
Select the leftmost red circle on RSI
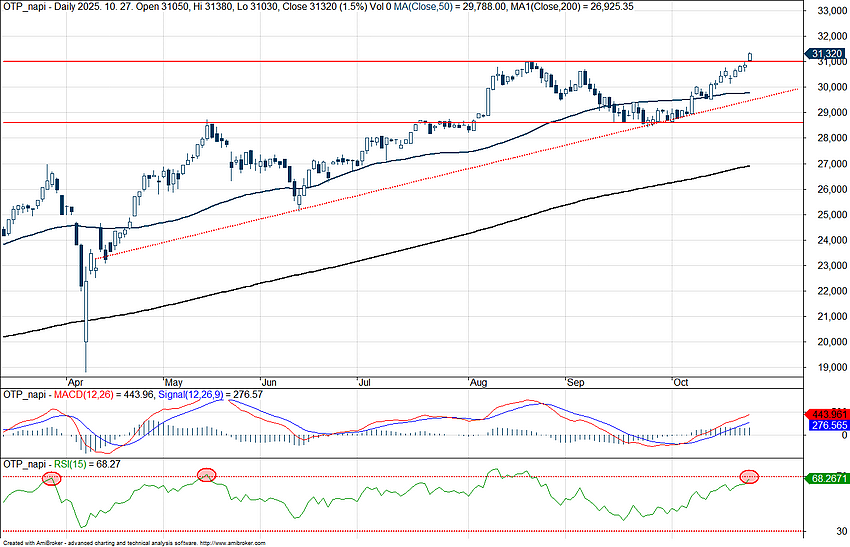tap(53, 479)
